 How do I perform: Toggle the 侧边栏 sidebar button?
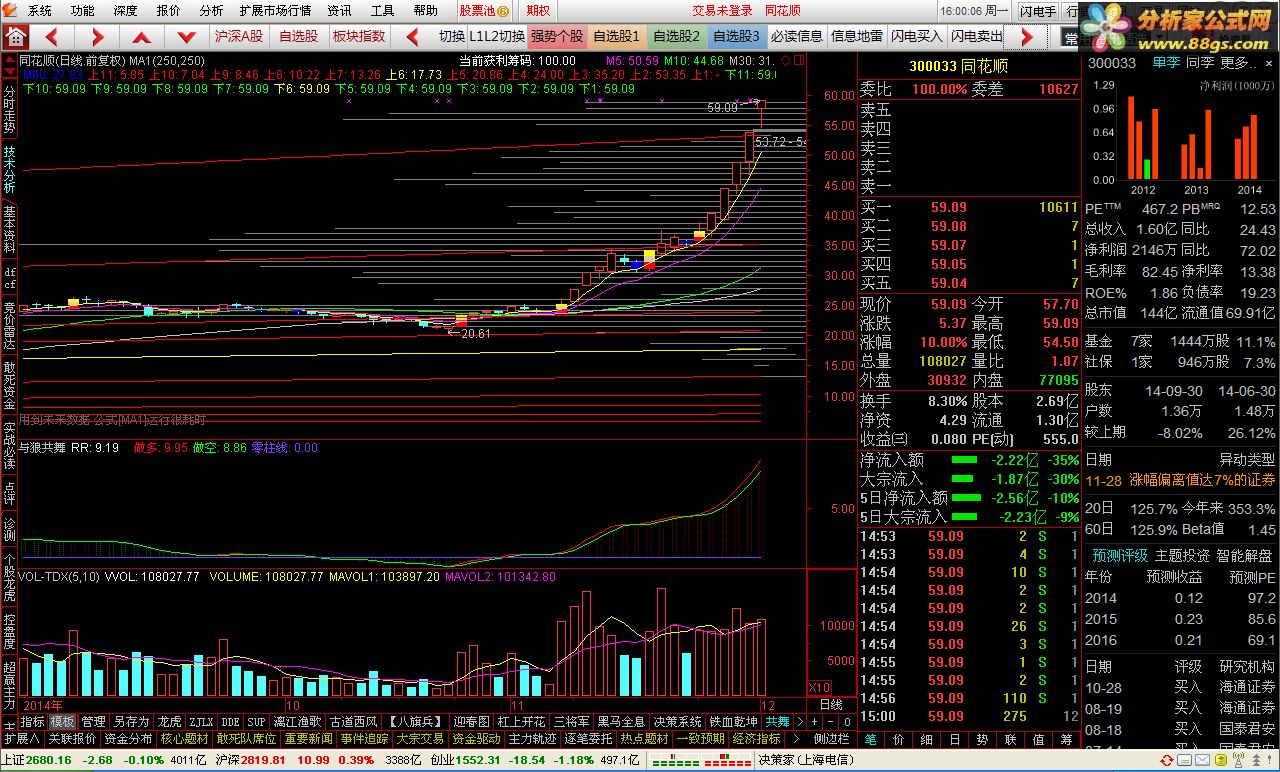tap(832, 739)
